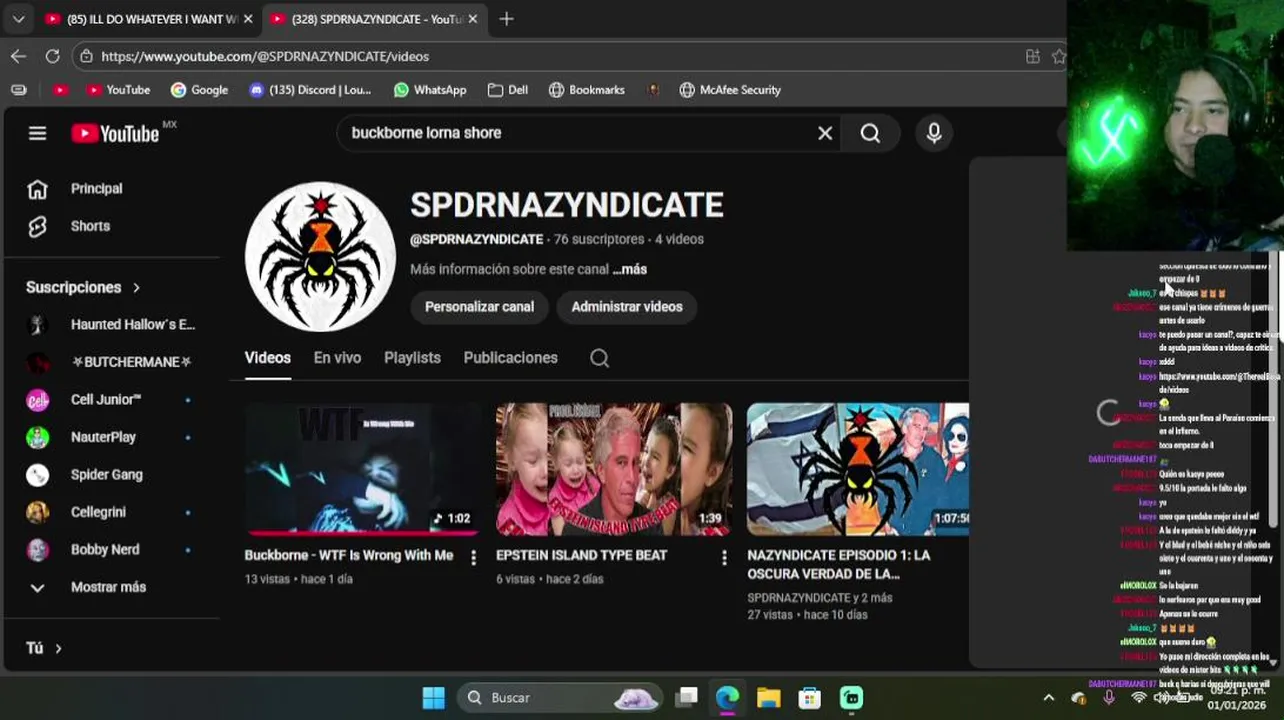1284x720 pixels.
Task: Select the En vivo channel tab
Action: (x=337, y=358)
